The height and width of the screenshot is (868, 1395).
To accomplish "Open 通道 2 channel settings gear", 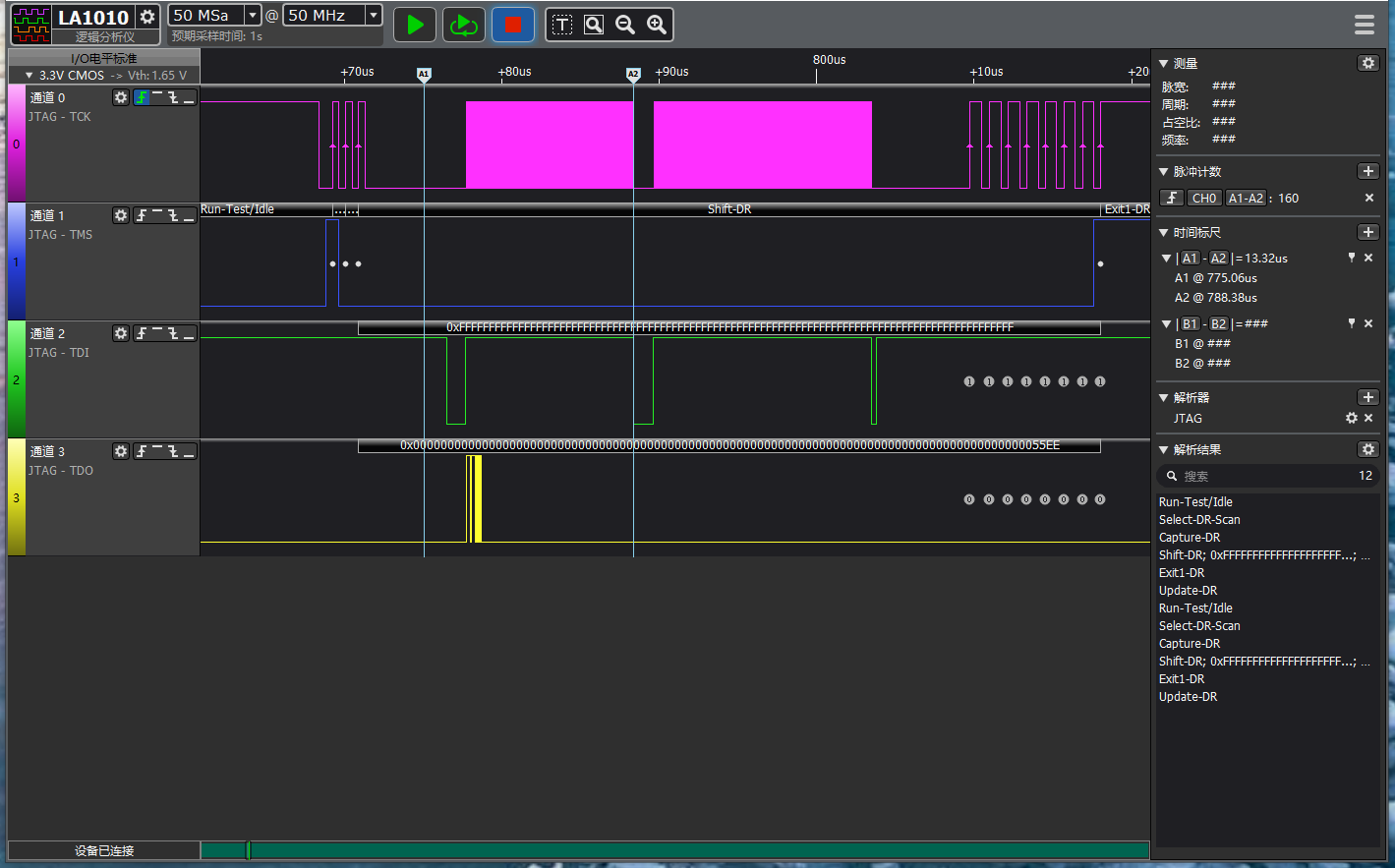I will [121, 333].
